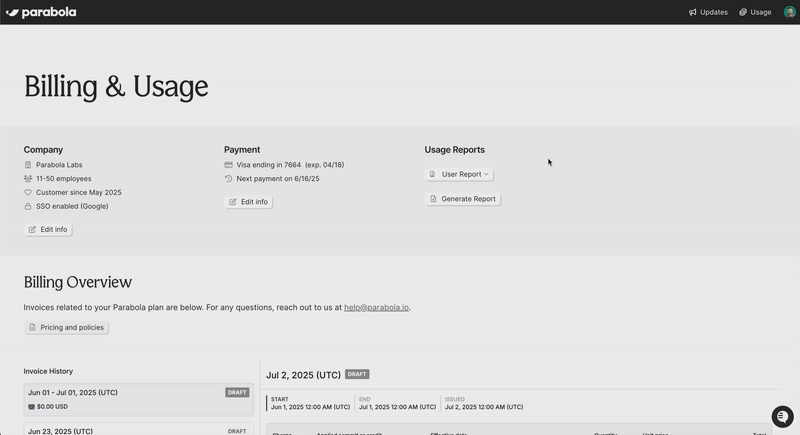The width and height of the screenshot is (800, 435).
Task: Click the SSO enabled (Google) text
Action: coord(72,206)
